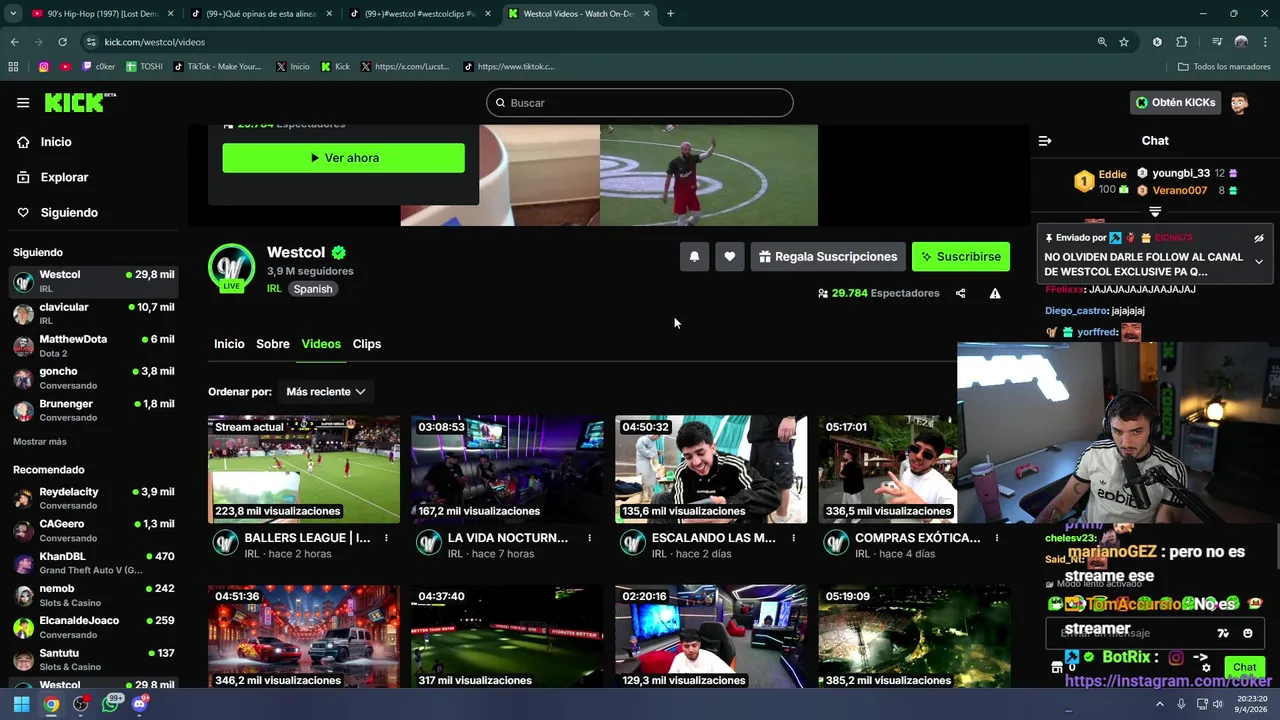Click the green Chat send button
This screenshot has height=720, width=1280.
coord(1245,667)
